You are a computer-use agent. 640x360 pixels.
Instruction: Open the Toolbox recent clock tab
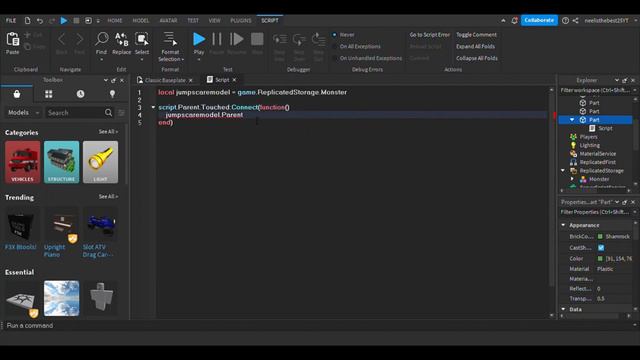coord(80,94)
